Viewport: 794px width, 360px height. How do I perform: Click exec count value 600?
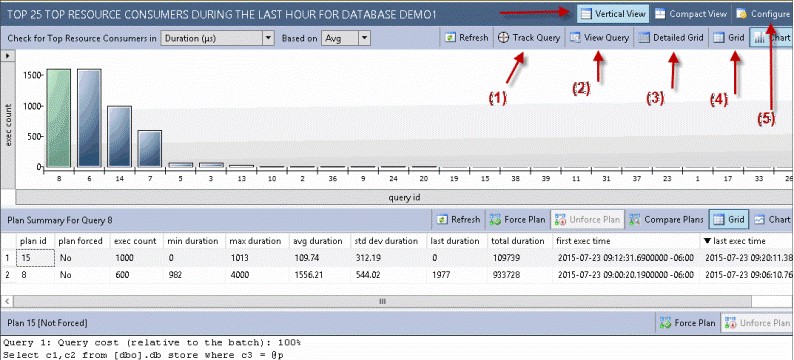pos(123,274)
